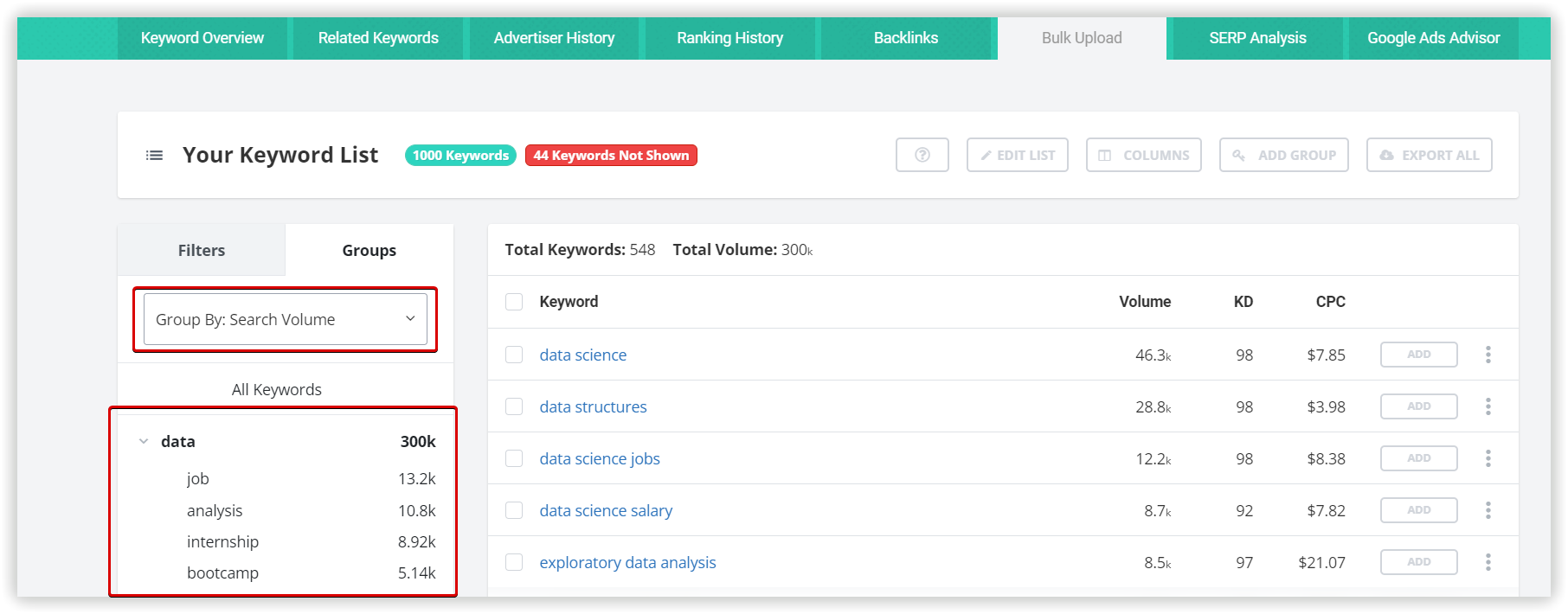Image resolution: width=1568 pixels, height=614 pixels.
Task: Check the select-all checkbox in Keyword header
Action: 514,302
